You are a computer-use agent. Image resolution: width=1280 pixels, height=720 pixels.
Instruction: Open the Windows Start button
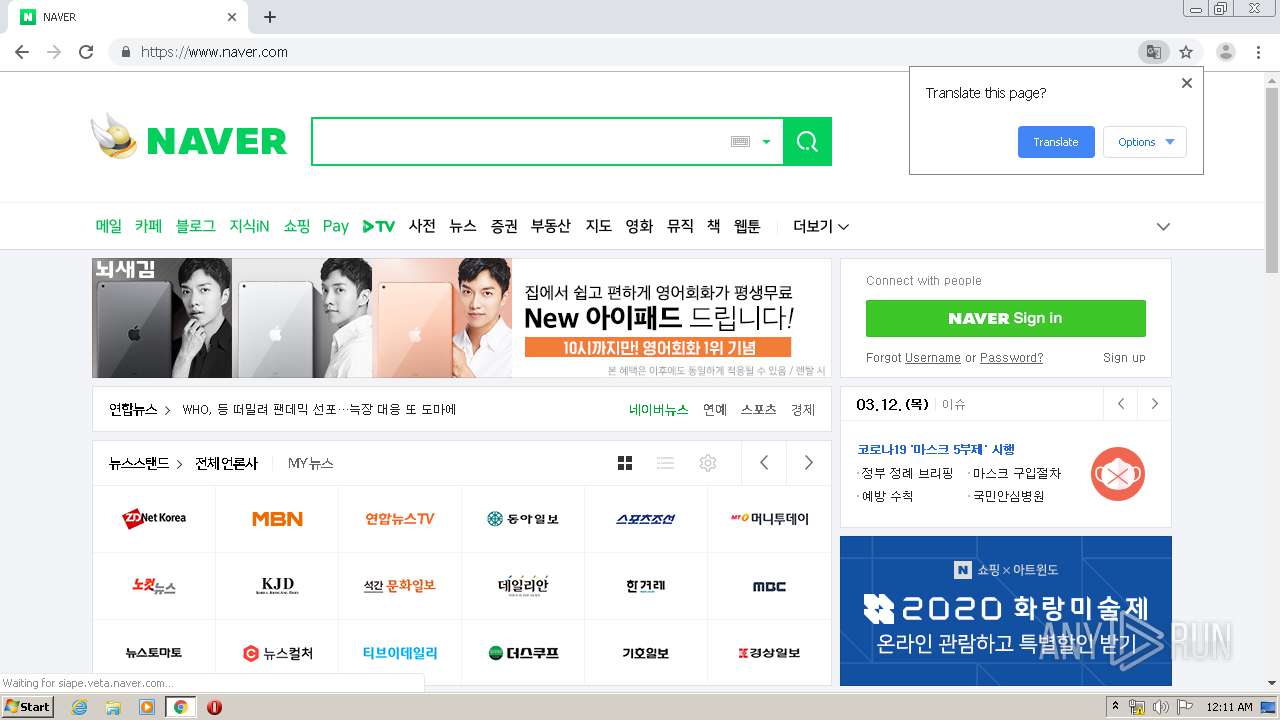pyautogui.click(x=28, y=707)
